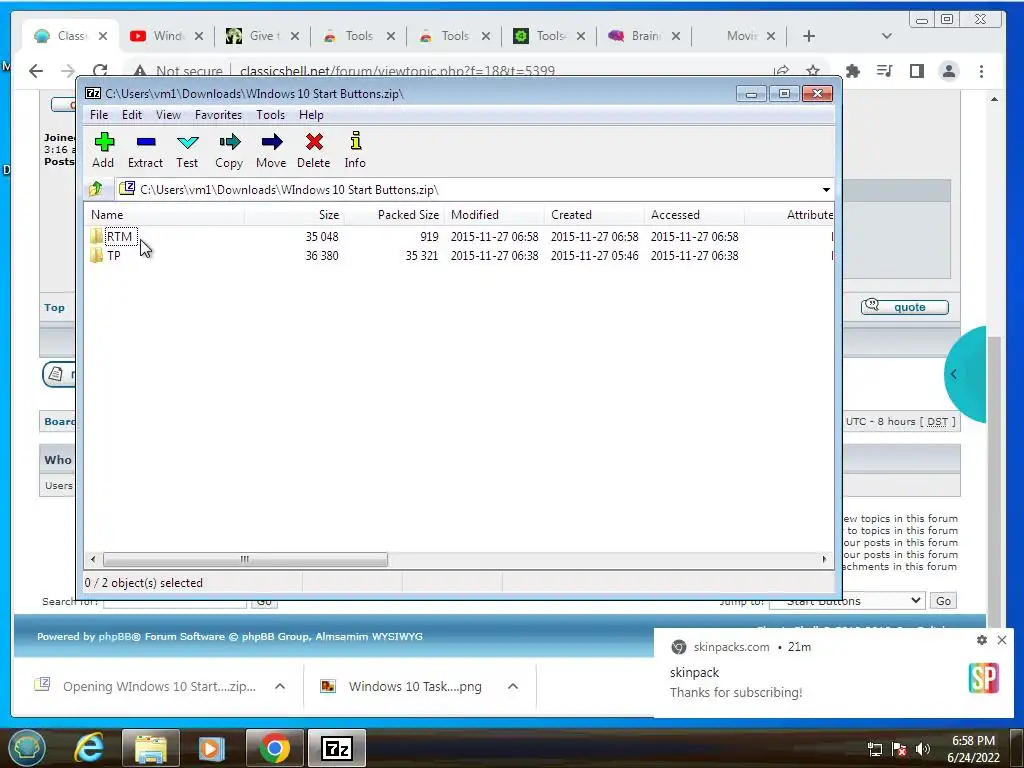
Task: Click the taskbar clock showing 6:58 PM
Action: pos(973,749)
